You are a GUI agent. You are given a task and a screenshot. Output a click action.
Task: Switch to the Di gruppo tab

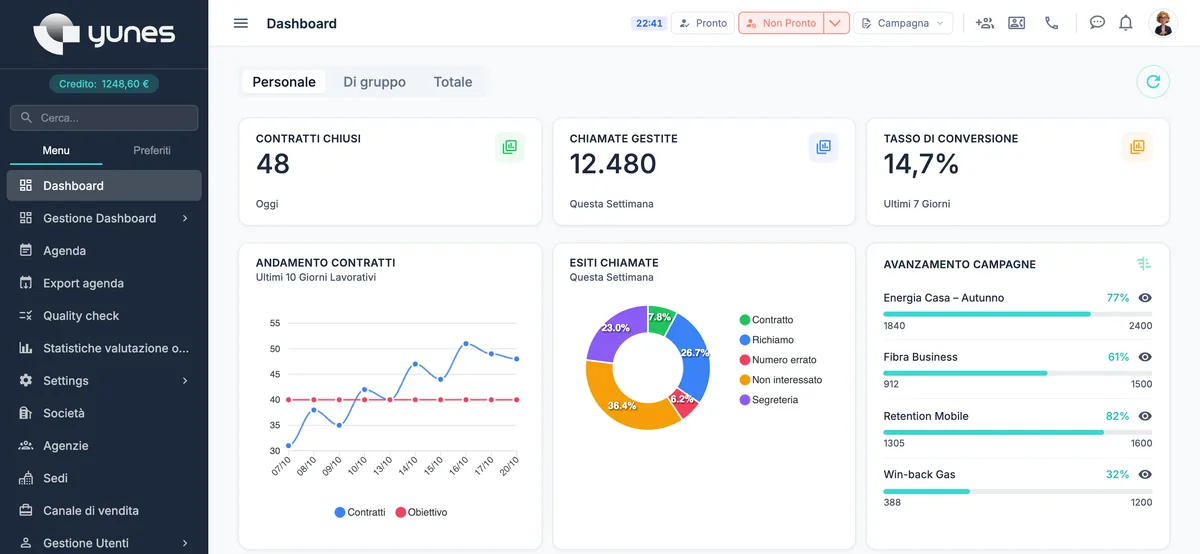point(374,82)
